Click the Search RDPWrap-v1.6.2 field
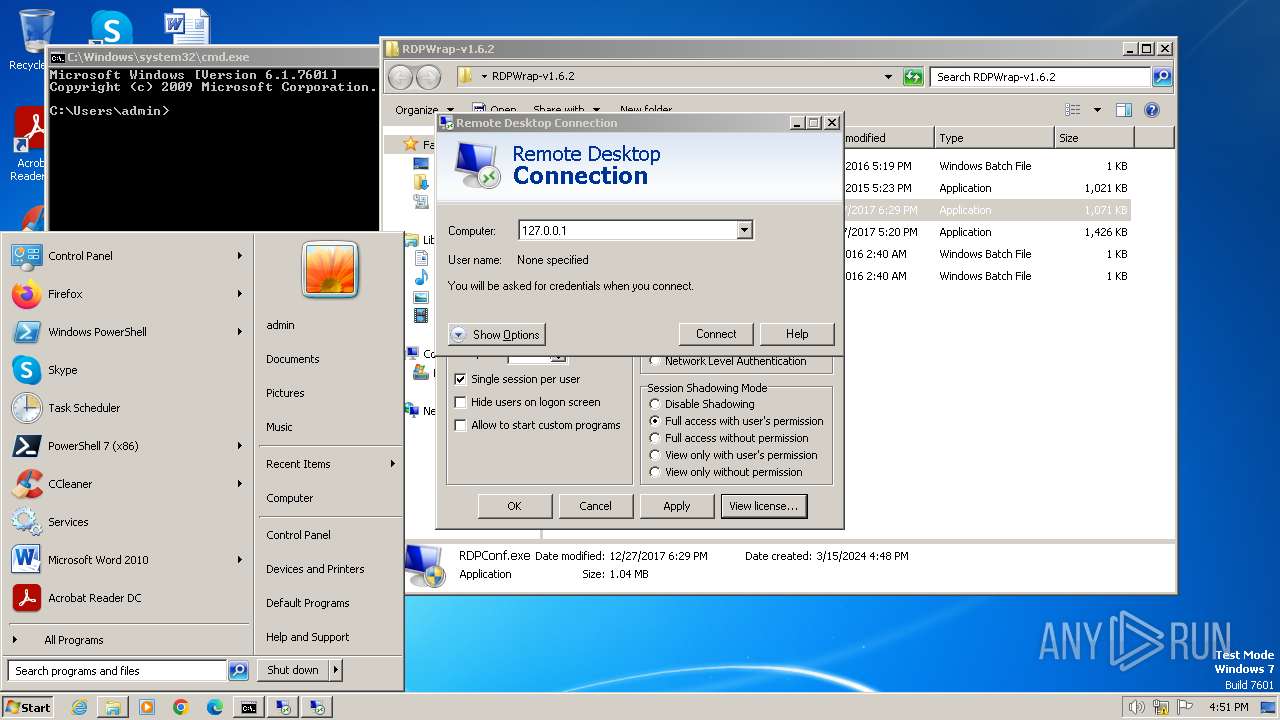Screen dimensions: 1280x720 click(x=1041, y=77)
